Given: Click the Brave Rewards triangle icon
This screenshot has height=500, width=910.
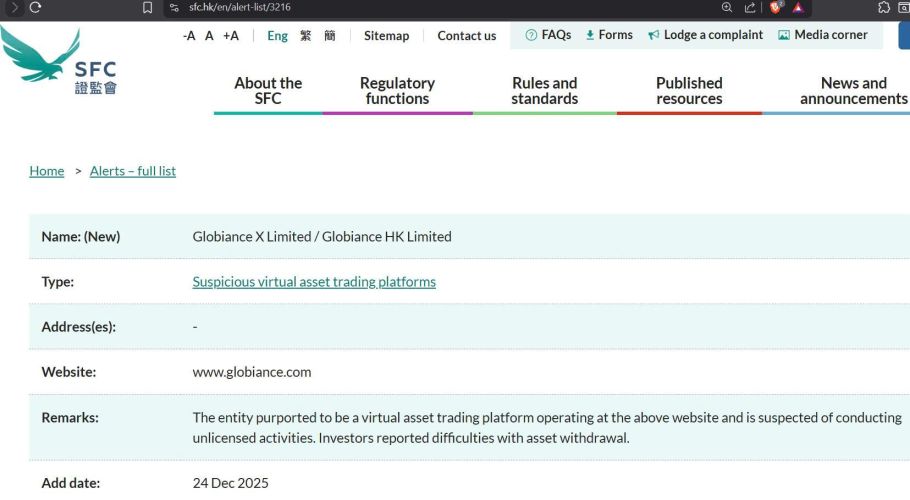Looking at the screenshot, I should point(798,7).
